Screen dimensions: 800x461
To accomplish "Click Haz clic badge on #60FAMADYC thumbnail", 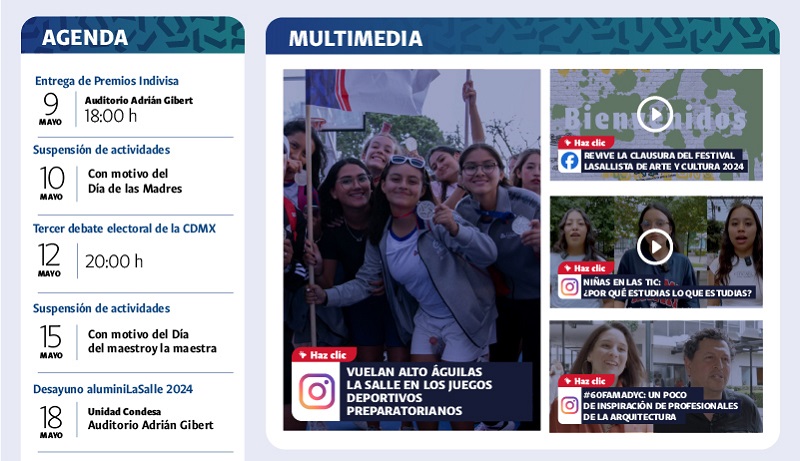I will point(585,381).
